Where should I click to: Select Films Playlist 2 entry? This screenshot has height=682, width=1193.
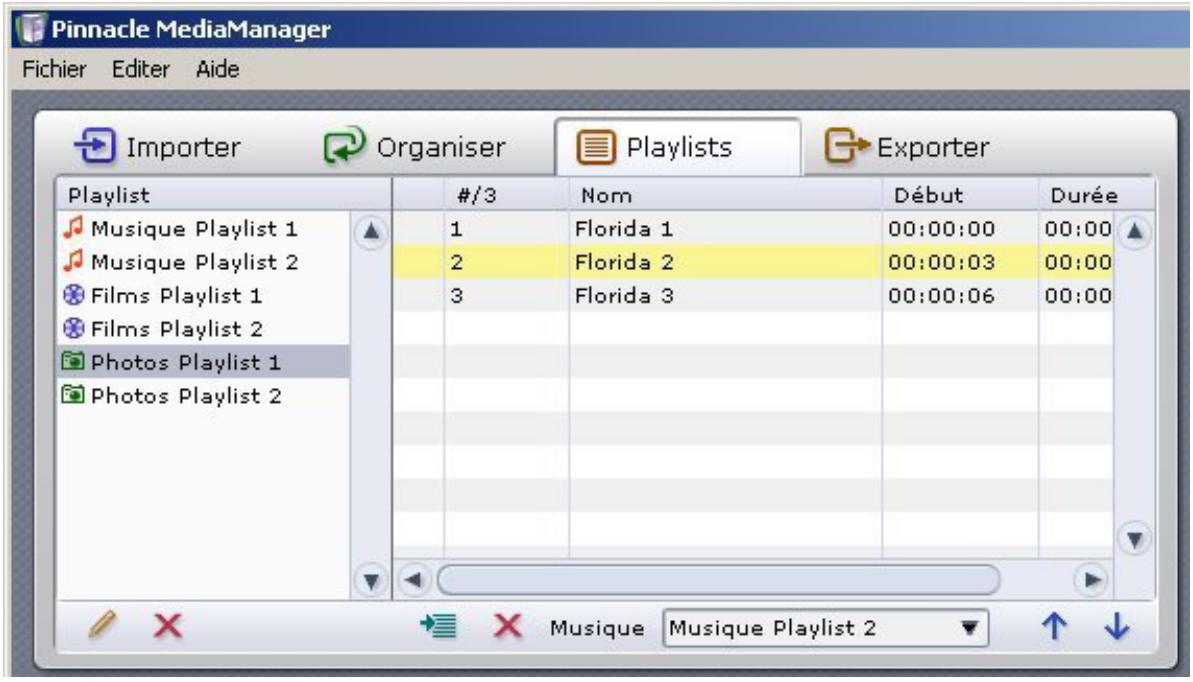[203, 329]
